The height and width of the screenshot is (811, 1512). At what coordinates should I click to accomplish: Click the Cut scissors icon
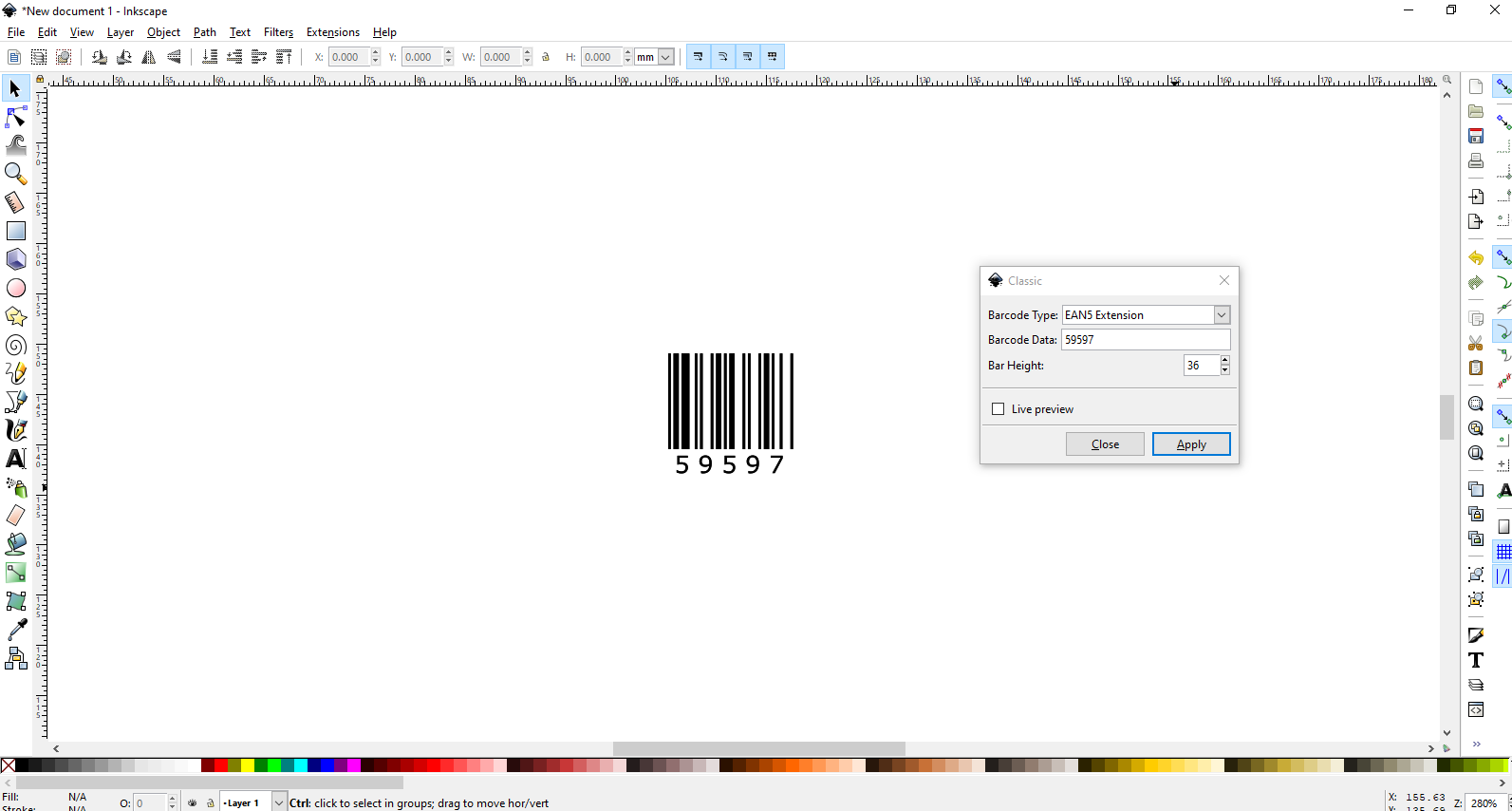[x=1476, y=343]
